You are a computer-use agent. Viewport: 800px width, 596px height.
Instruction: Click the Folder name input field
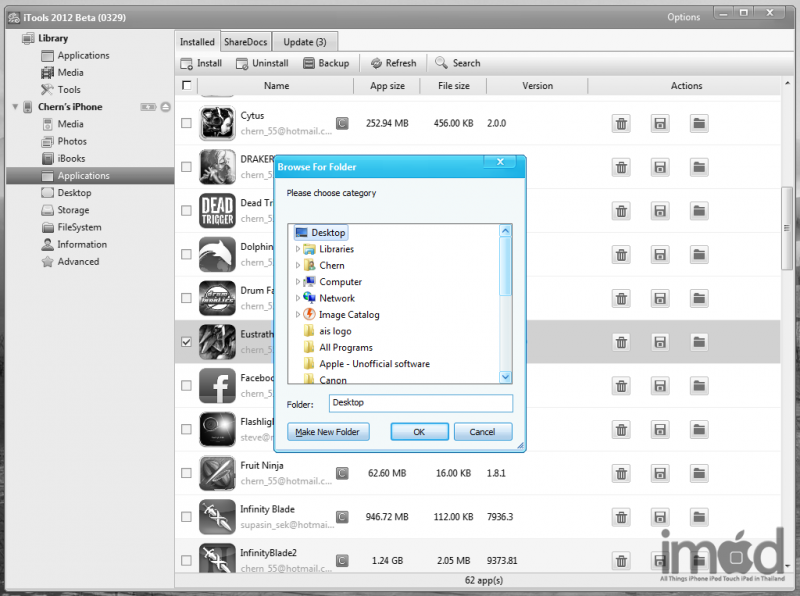(x=420, y=403)
